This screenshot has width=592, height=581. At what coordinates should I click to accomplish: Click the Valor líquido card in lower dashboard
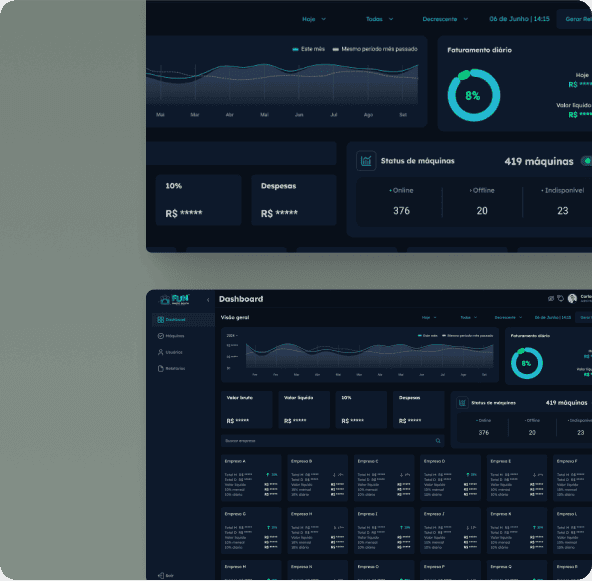(304, 410)
